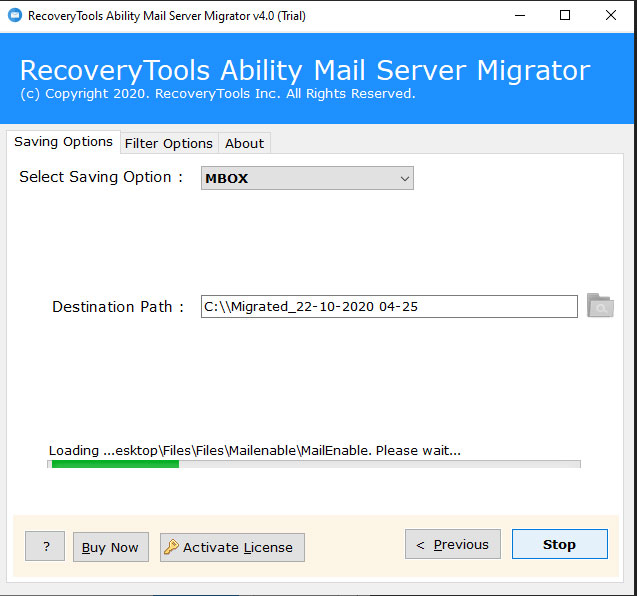Minimize the Mail Server Migrator window
637x596 pixels.
(518, 16)
